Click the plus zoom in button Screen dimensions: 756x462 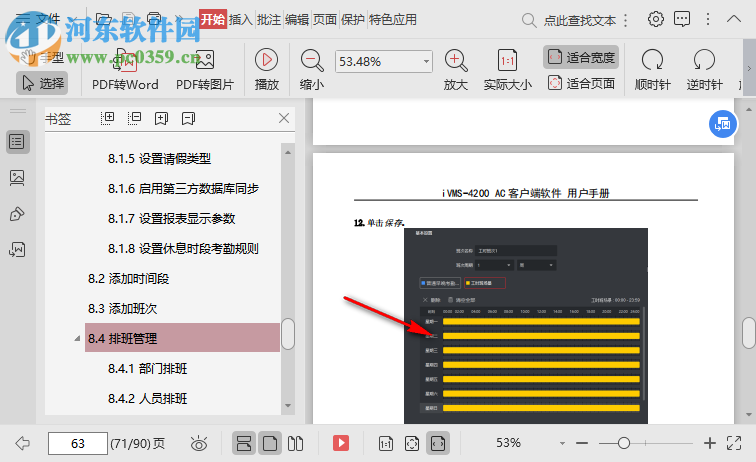tap(710, 443)
